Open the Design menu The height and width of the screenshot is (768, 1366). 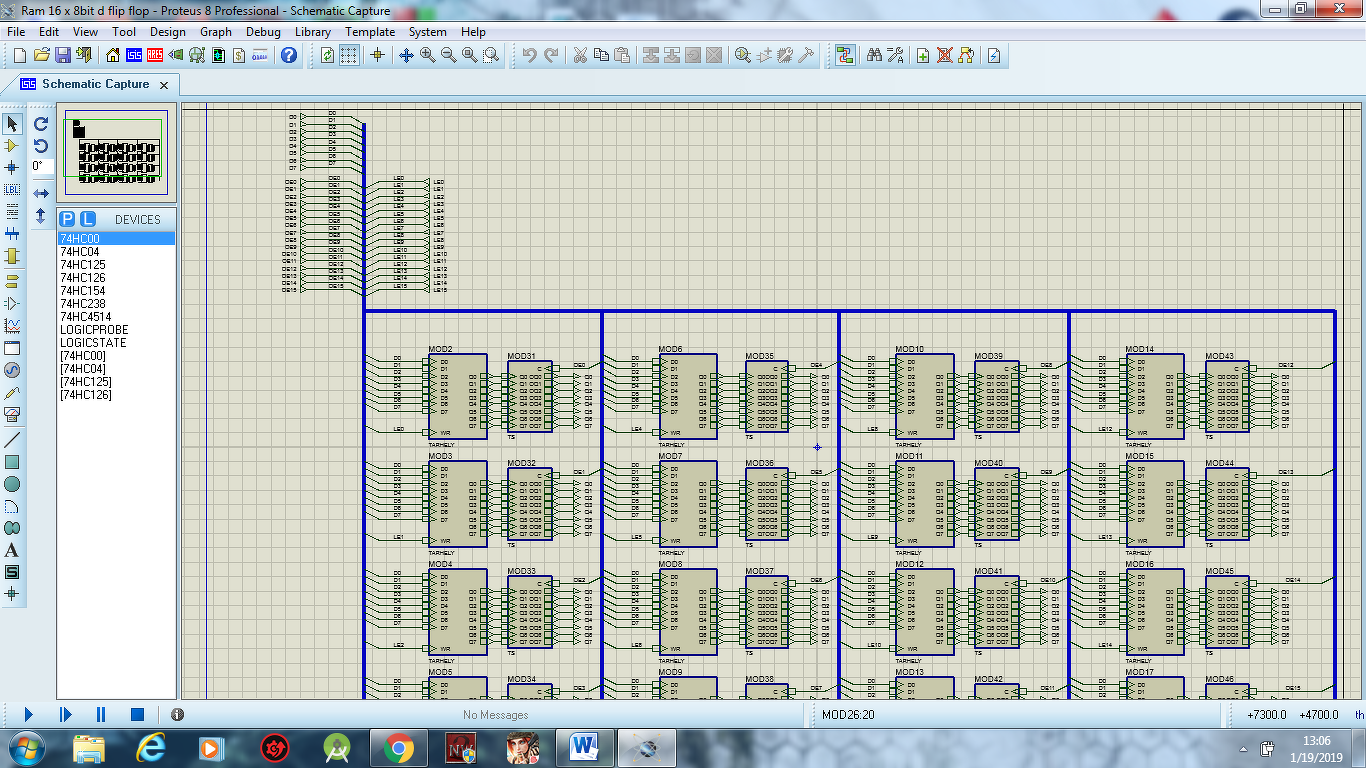(168, 32)
